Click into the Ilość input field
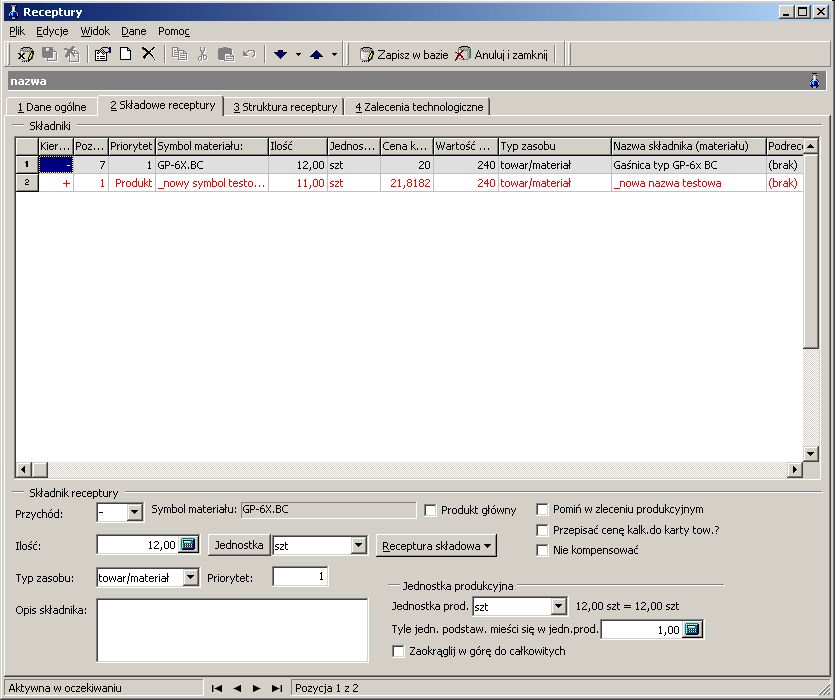The image size is (835, 700). [x=138, y=545]
